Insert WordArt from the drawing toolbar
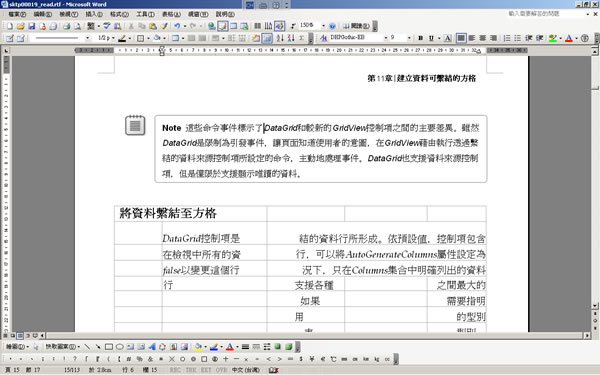 [x=152, y=347]
